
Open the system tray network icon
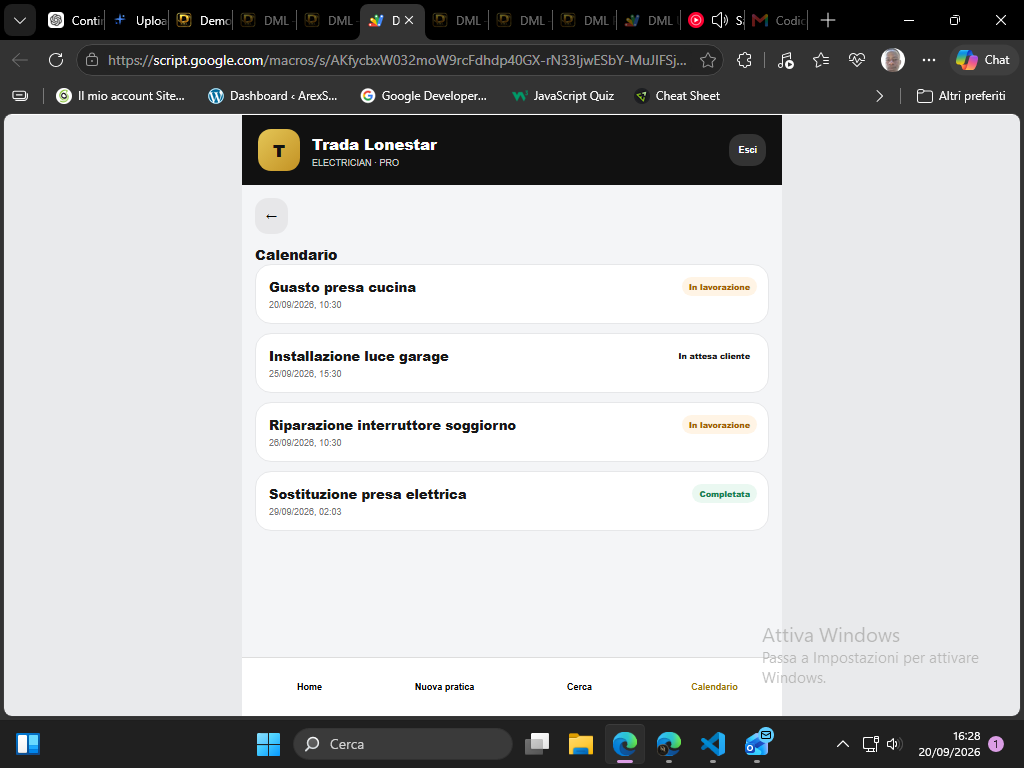tap(871, 744)
